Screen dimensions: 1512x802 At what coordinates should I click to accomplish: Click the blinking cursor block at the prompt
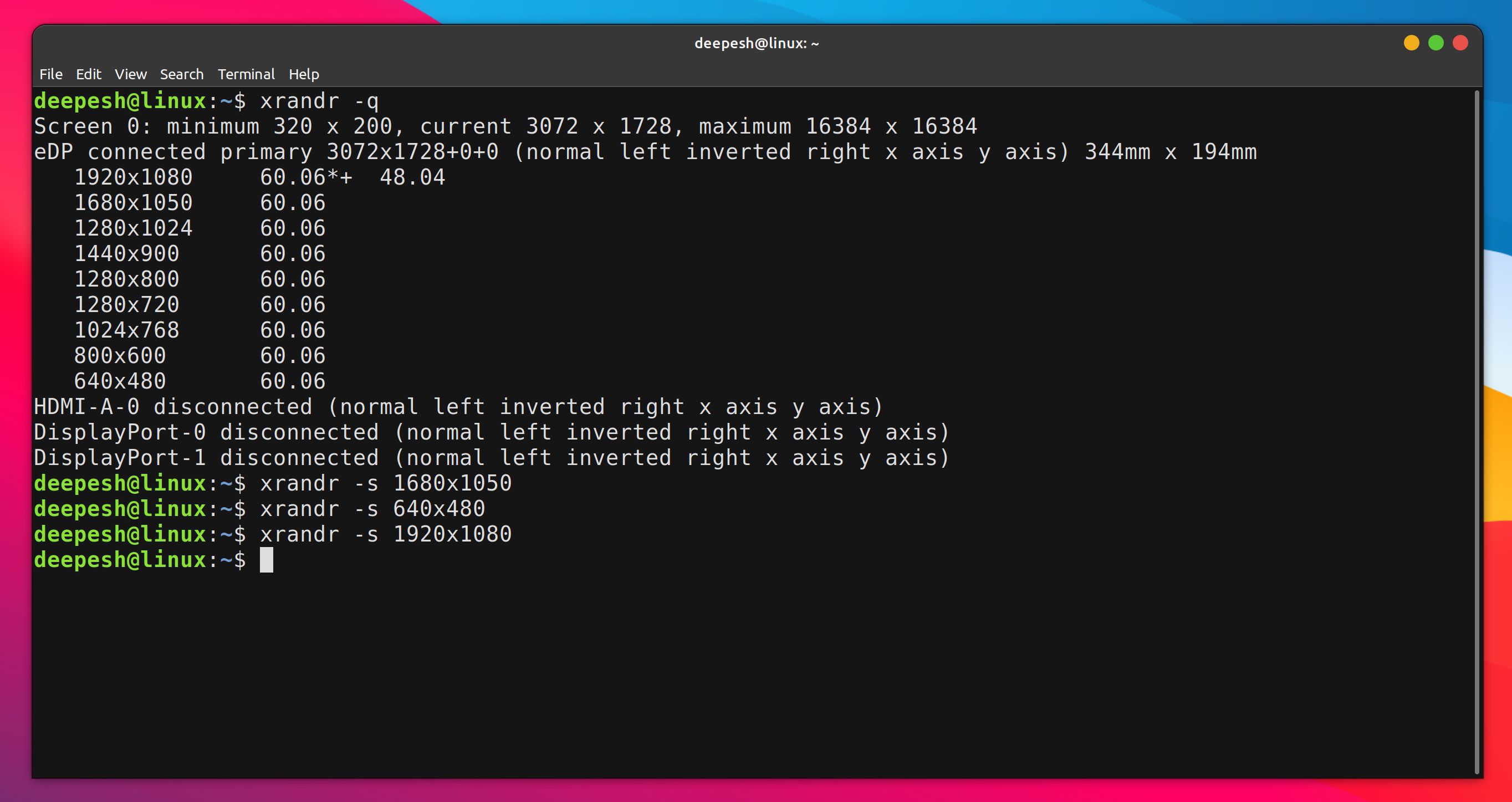pyautogui.click(x=267, y=560)
